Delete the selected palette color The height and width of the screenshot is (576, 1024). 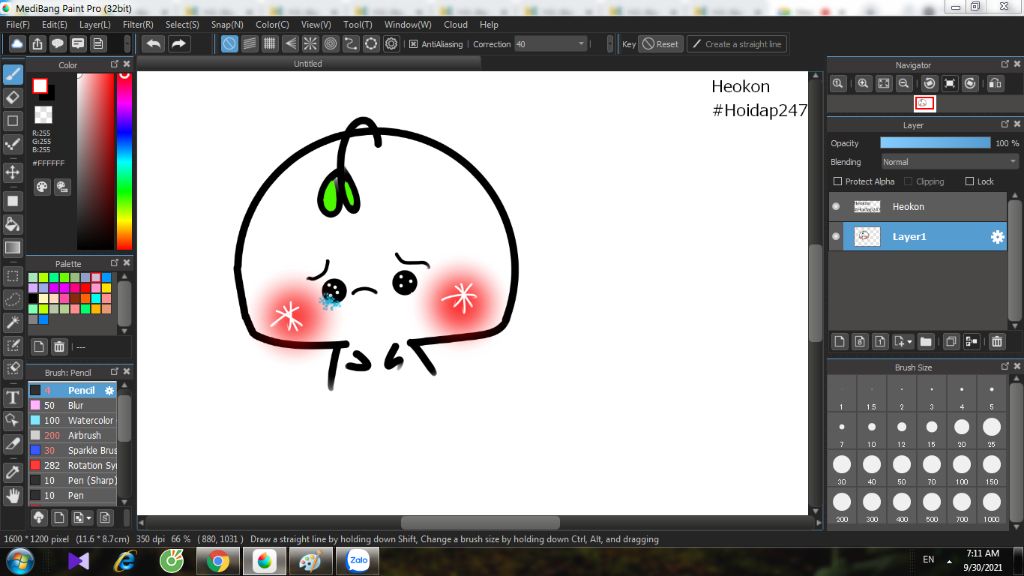(x=59, y=347)
